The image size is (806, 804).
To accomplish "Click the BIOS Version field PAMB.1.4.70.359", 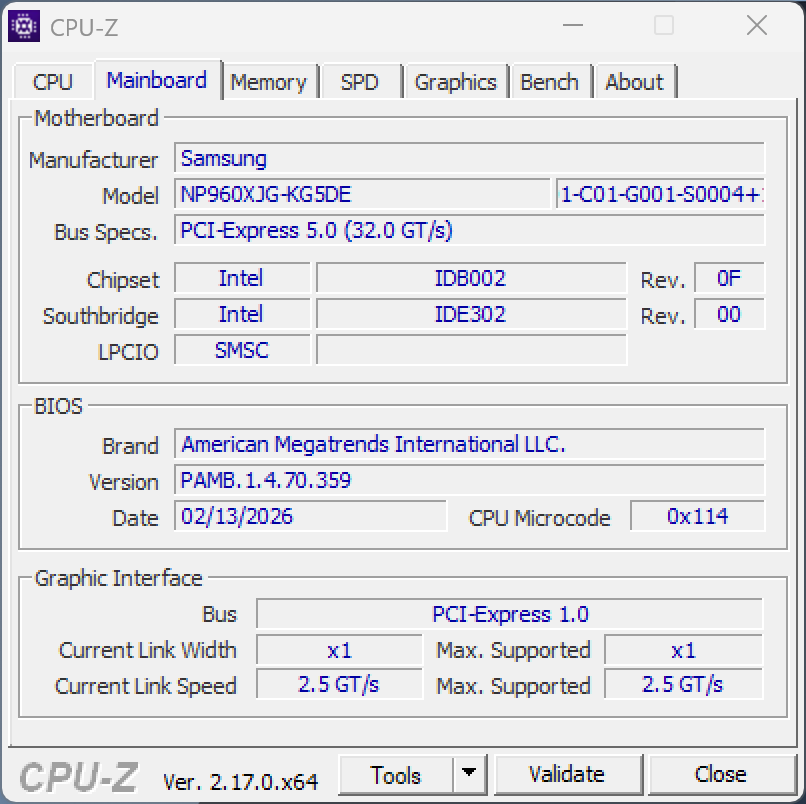I will click(469, 480).
